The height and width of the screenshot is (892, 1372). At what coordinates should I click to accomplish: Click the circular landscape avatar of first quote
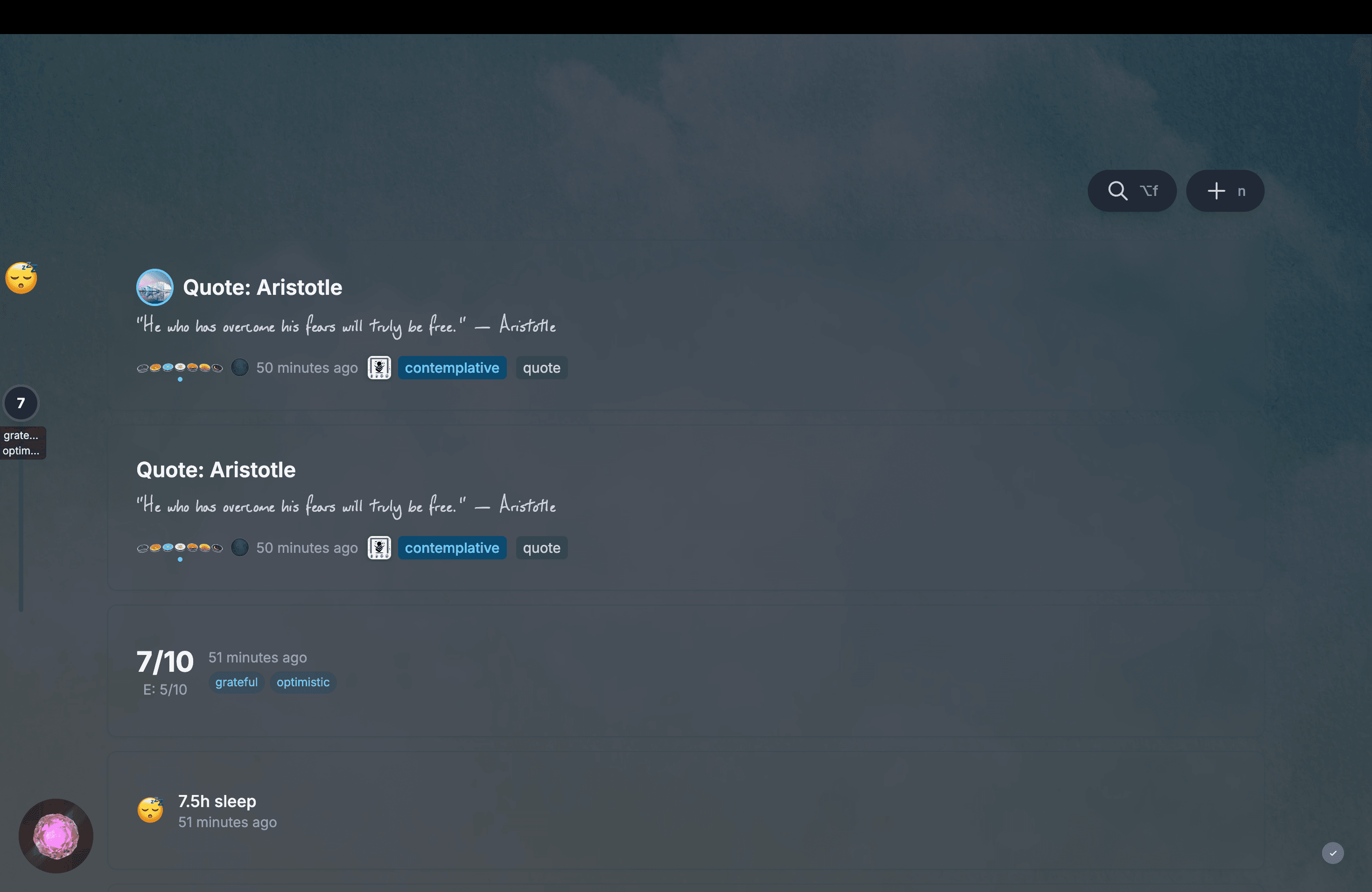click(x=154, y=287)
